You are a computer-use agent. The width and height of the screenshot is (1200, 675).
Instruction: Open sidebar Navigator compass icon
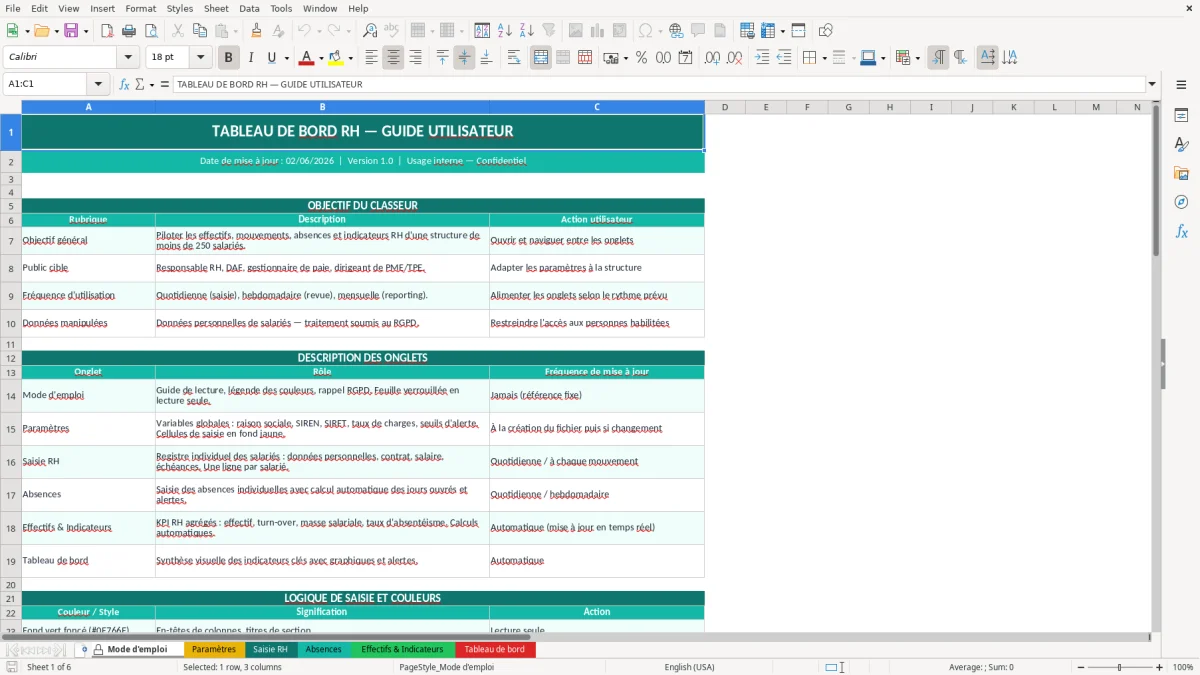pos(1181,202)
